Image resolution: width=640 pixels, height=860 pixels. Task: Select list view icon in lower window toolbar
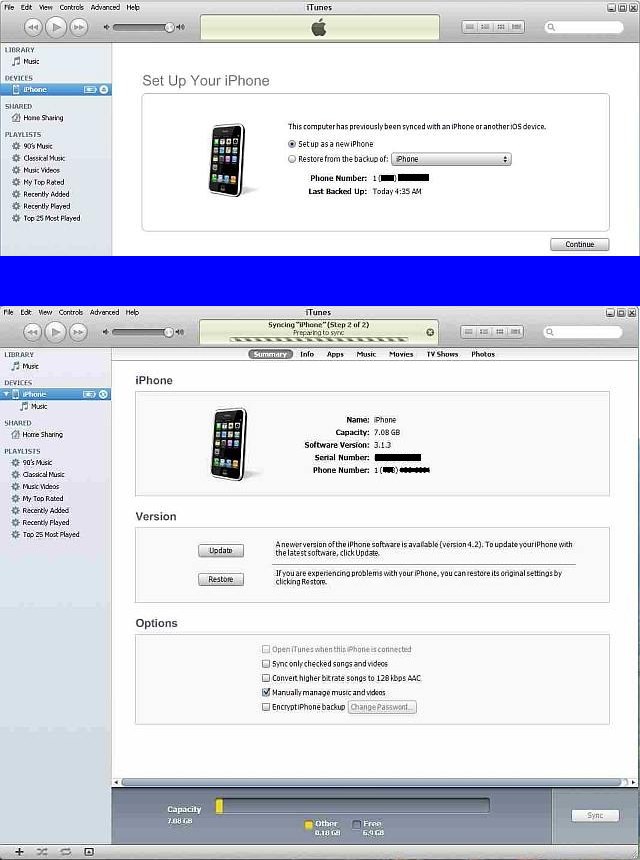click(x=468, y=332)
